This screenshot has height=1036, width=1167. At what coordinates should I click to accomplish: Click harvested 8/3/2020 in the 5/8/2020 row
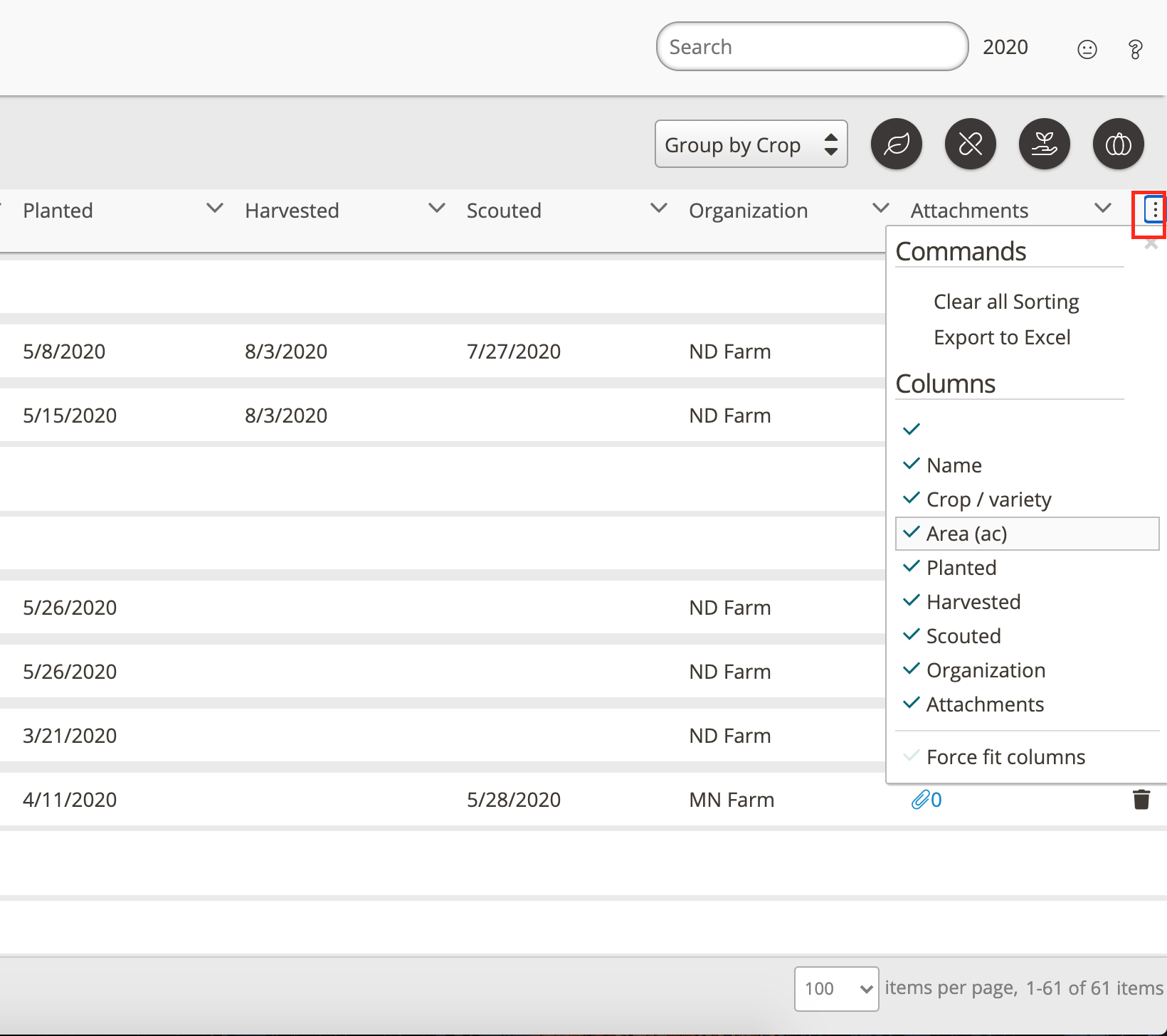tap(286, 351)
